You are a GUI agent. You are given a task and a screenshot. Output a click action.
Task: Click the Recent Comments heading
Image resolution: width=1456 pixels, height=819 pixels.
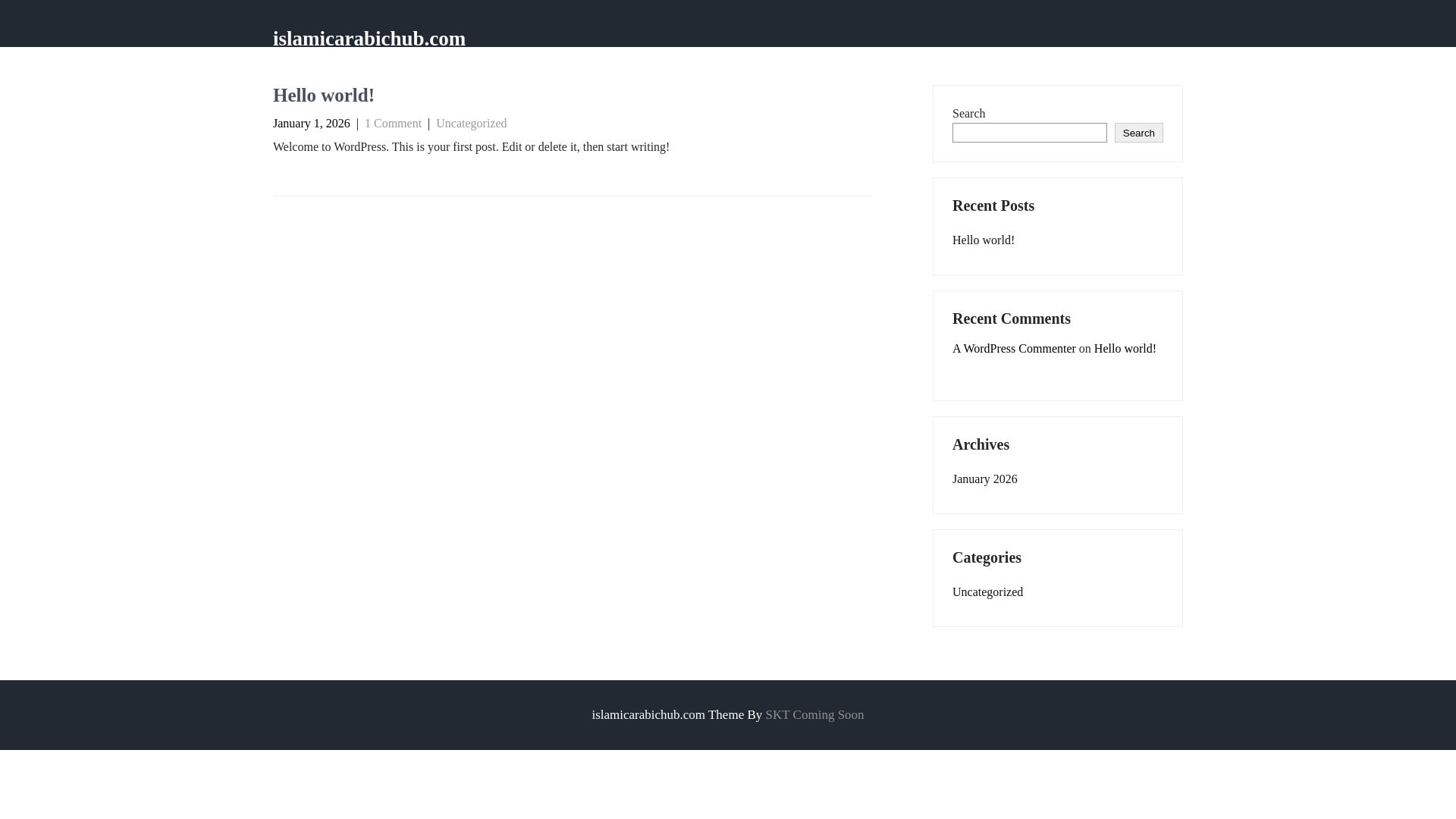1011,319
